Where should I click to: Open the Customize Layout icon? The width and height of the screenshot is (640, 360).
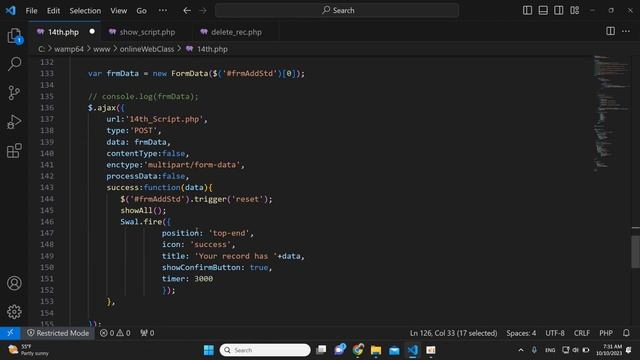tap(575, 10)
